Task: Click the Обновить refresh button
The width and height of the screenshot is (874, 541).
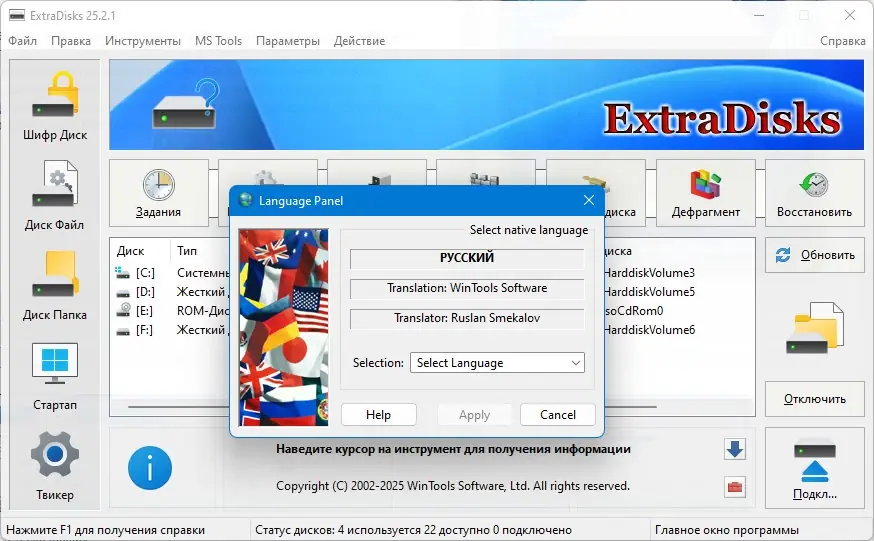Action: coord(814,255)
